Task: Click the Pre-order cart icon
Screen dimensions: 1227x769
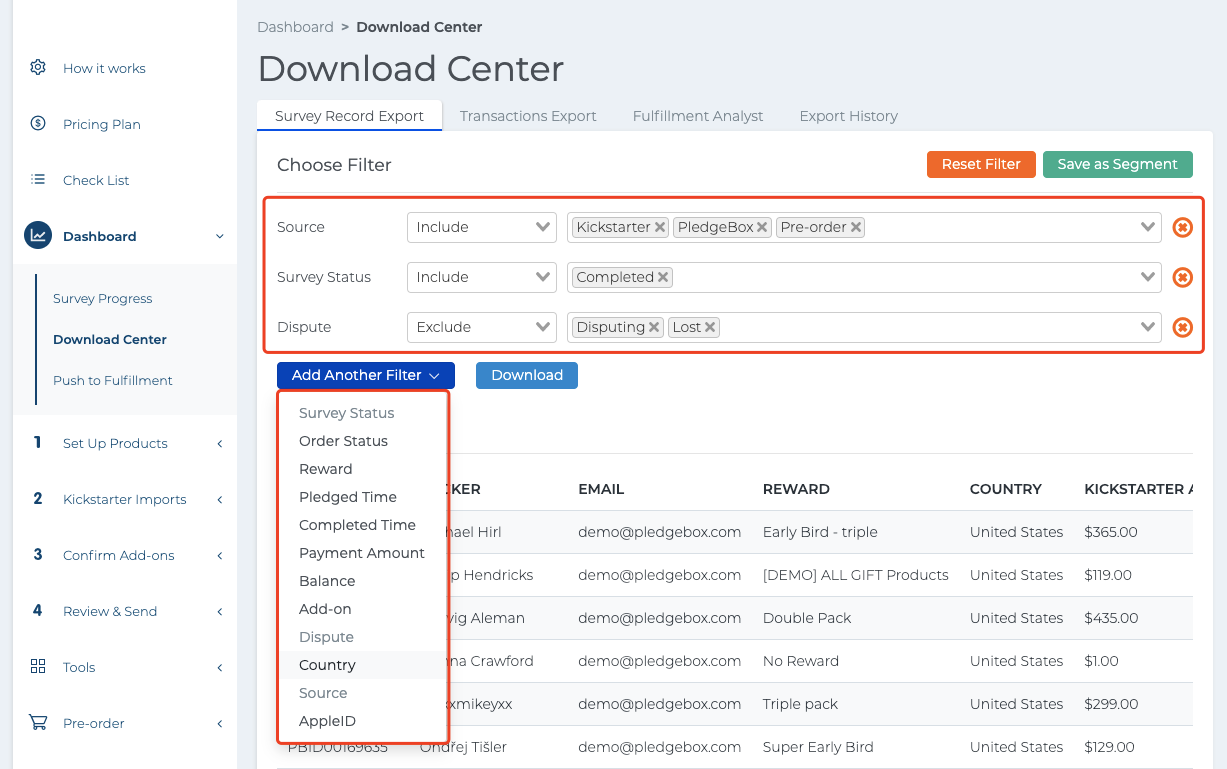Action: pos(38,723)
